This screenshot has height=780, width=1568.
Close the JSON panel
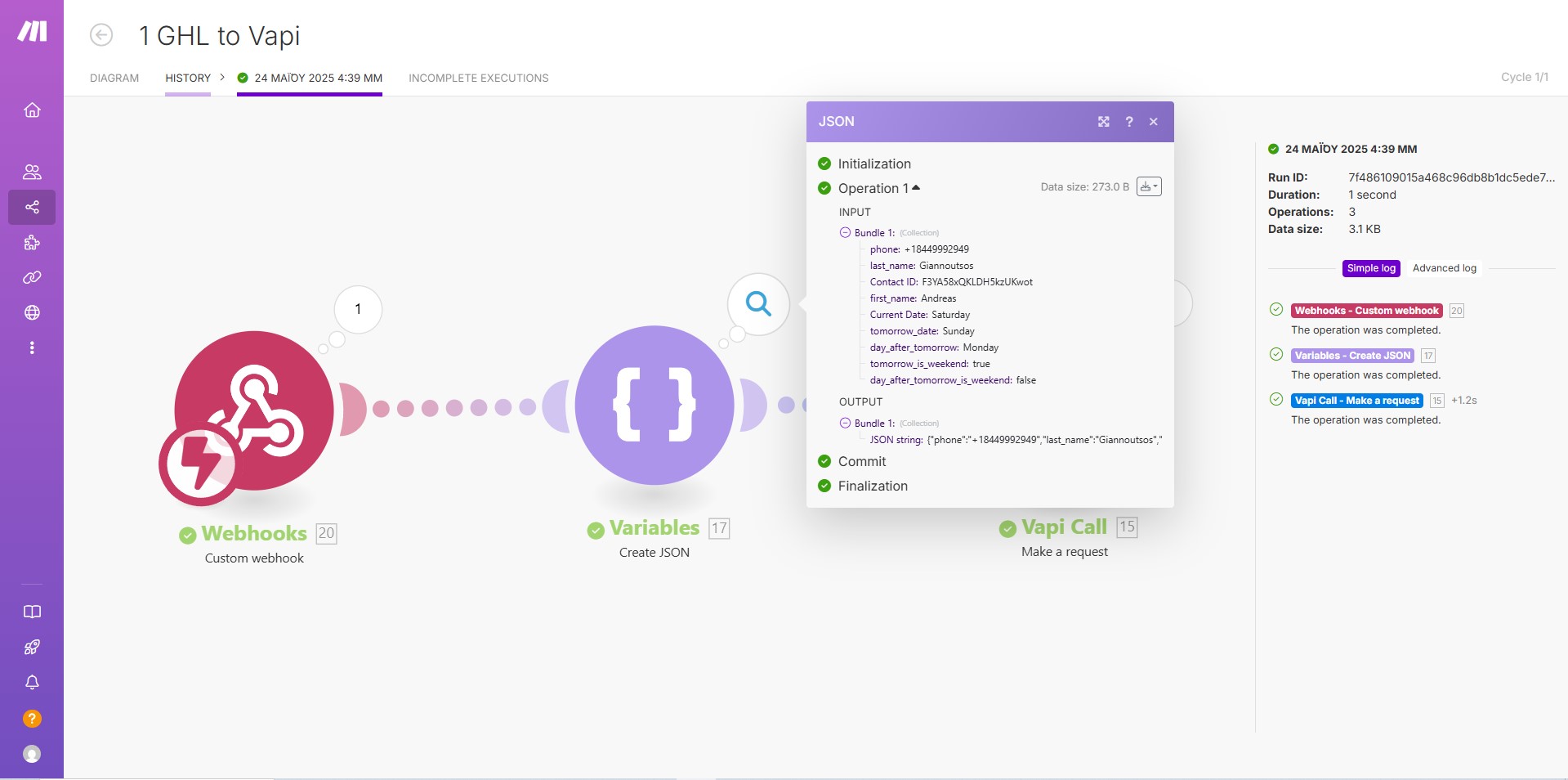click(x=1154, y=122)
